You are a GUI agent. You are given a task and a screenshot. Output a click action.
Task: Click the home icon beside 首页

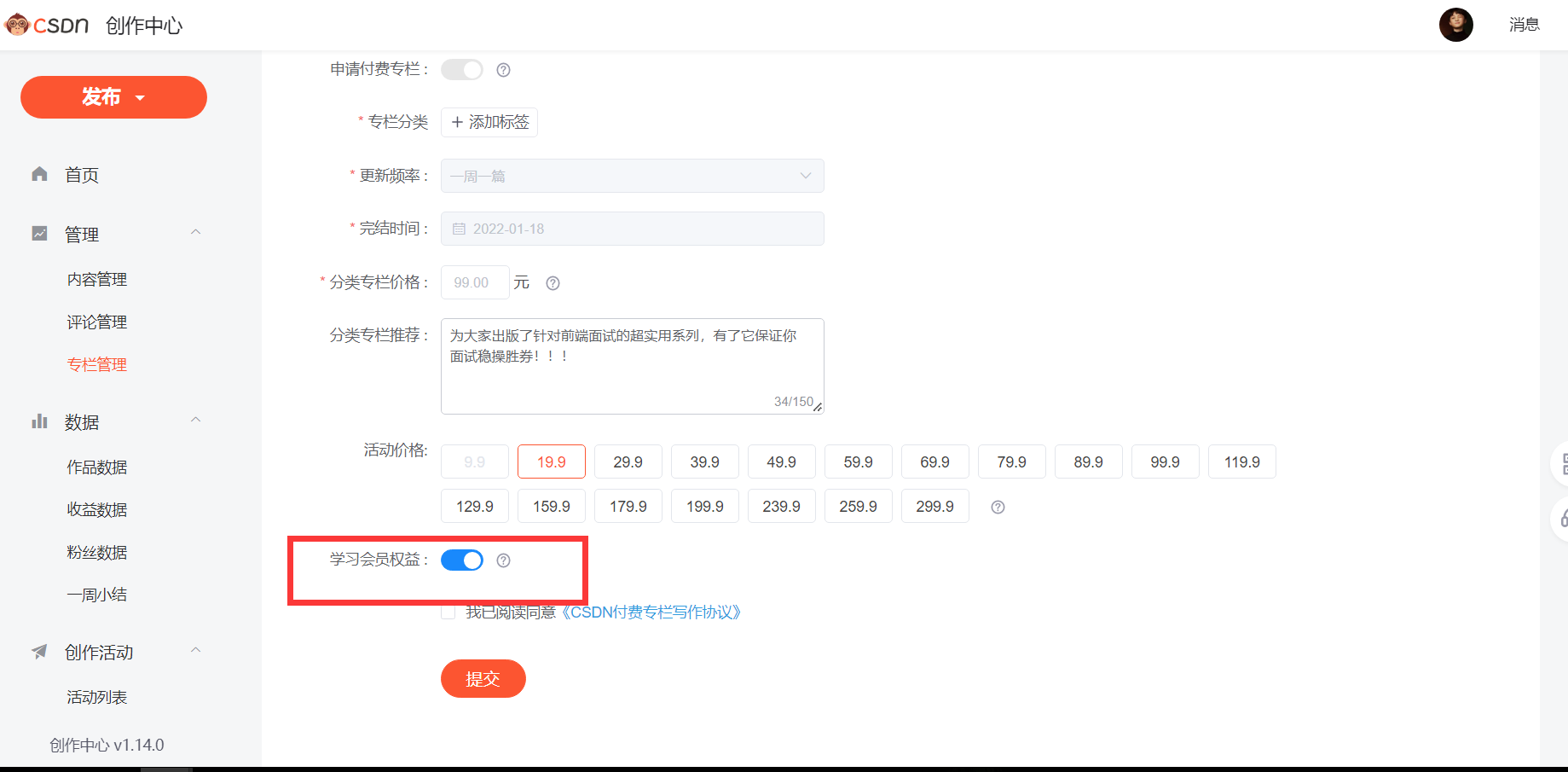39,174
